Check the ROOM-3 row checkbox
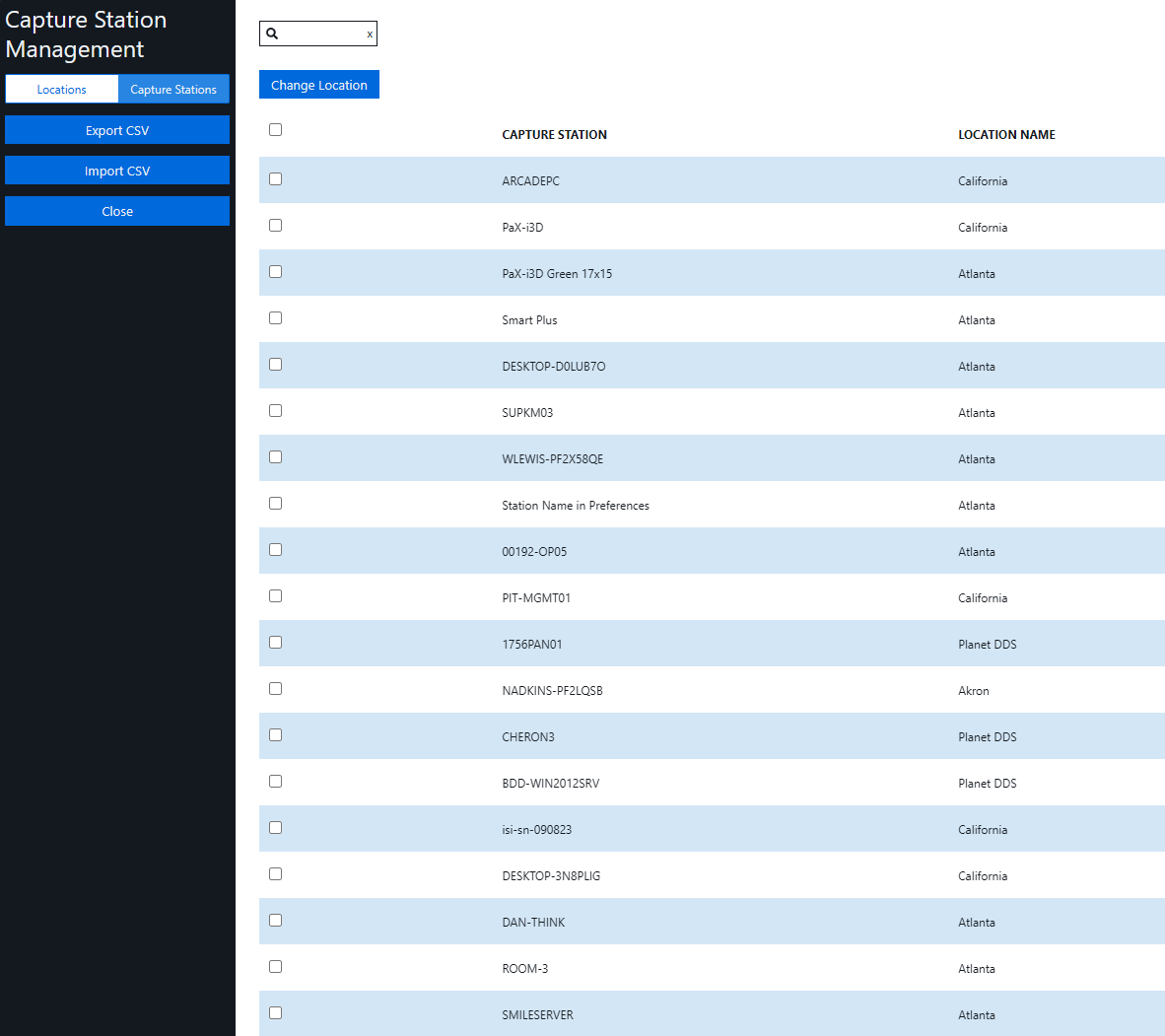 [276, 967]
